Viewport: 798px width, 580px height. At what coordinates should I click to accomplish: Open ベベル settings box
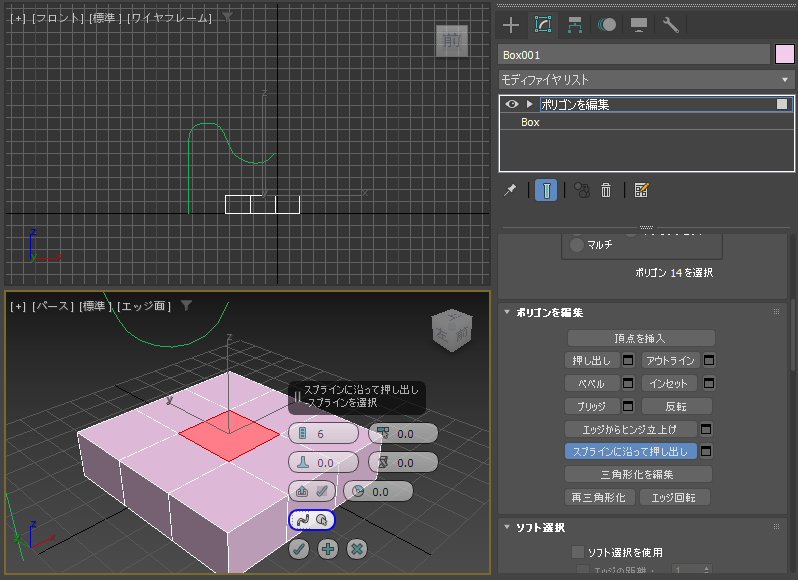point(628,383)
